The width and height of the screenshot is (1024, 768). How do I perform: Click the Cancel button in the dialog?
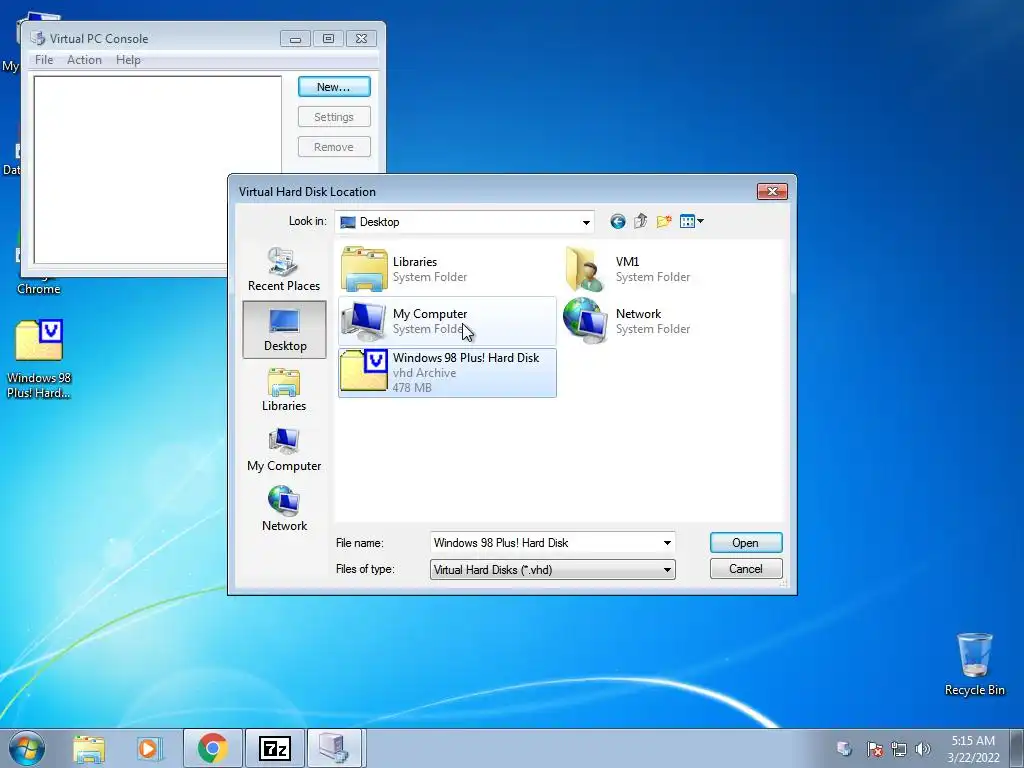click(746, 569)
